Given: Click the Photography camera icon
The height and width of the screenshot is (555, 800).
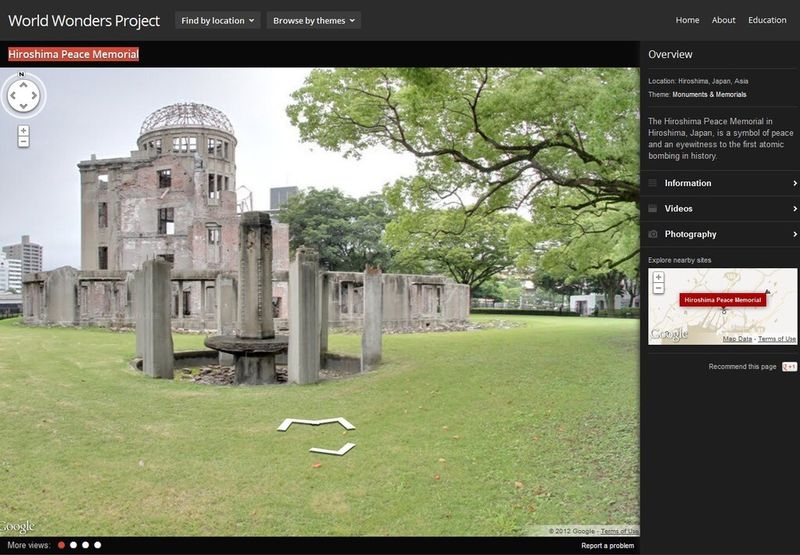Looking at the screenshot, I should pyautogui.click(x=653, y=234).
